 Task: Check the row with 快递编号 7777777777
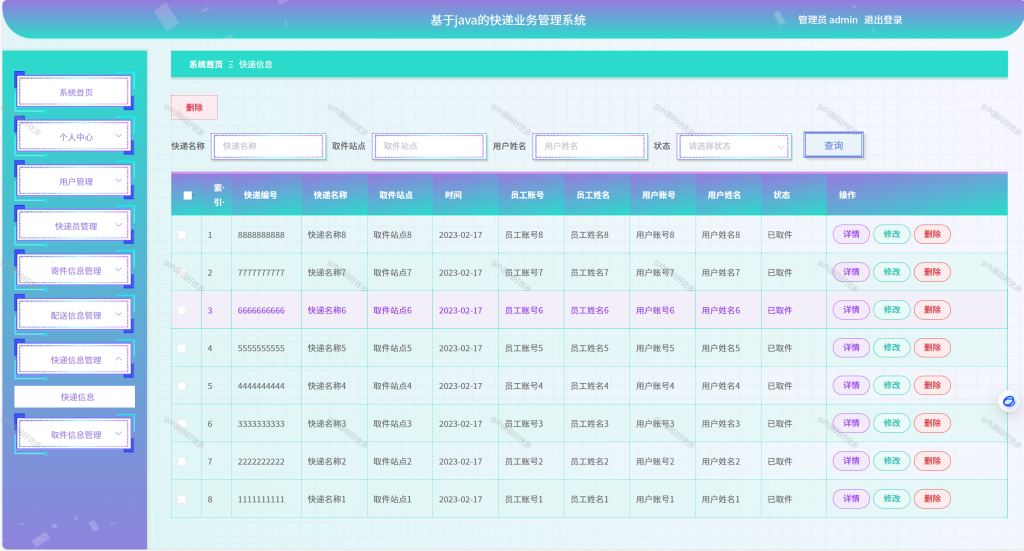tap(182, 272)
